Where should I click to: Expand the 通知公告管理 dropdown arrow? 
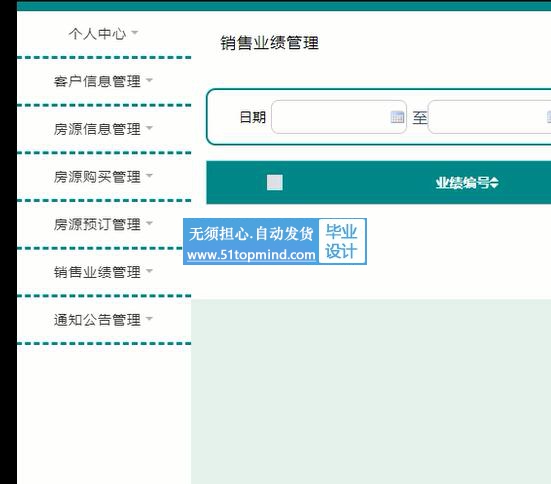tap(149, 318)
